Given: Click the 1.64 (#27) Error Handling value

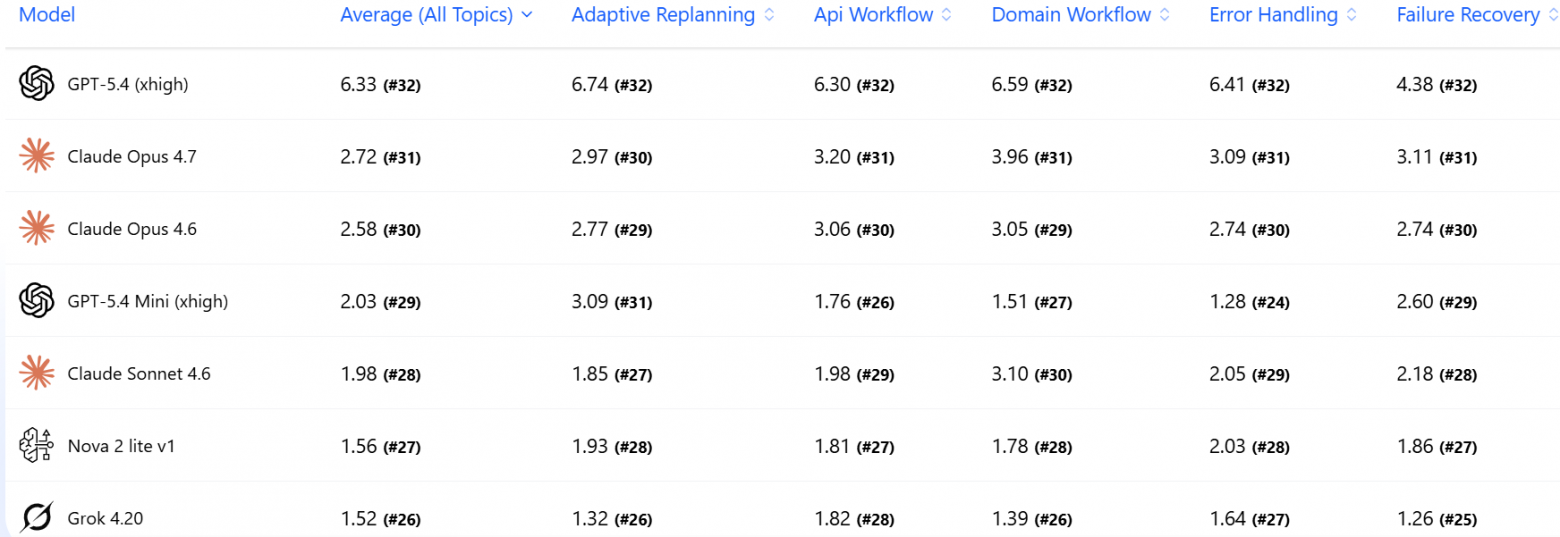Looking at the screenshot, I should 1249,518.
